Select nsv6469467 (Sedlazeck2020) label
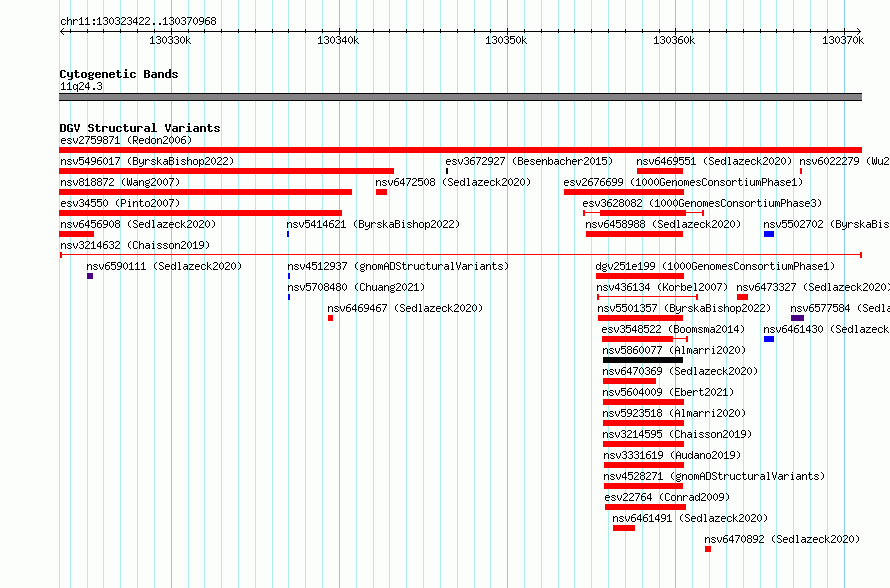The width and height of the screenshot is (890, 588). (x=405, y=308)
